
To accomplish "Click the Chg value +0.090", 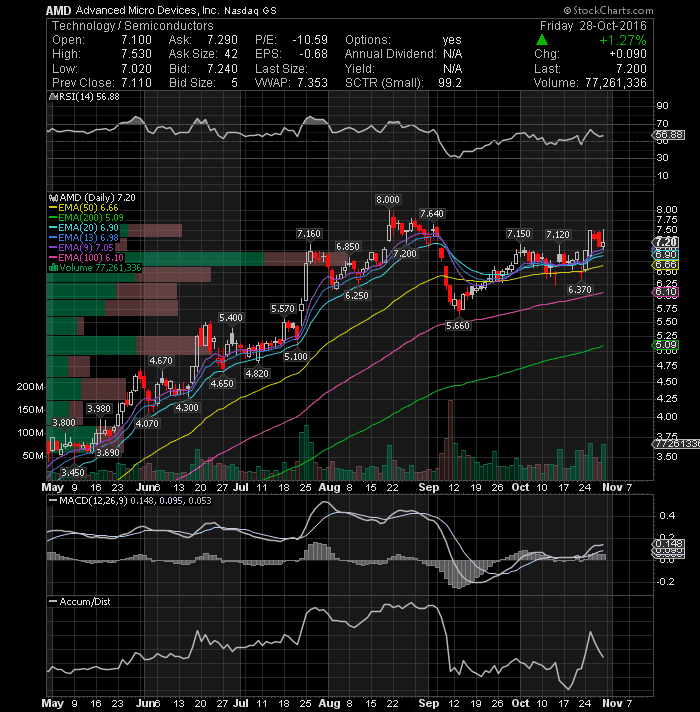I will tap(628, 54).
